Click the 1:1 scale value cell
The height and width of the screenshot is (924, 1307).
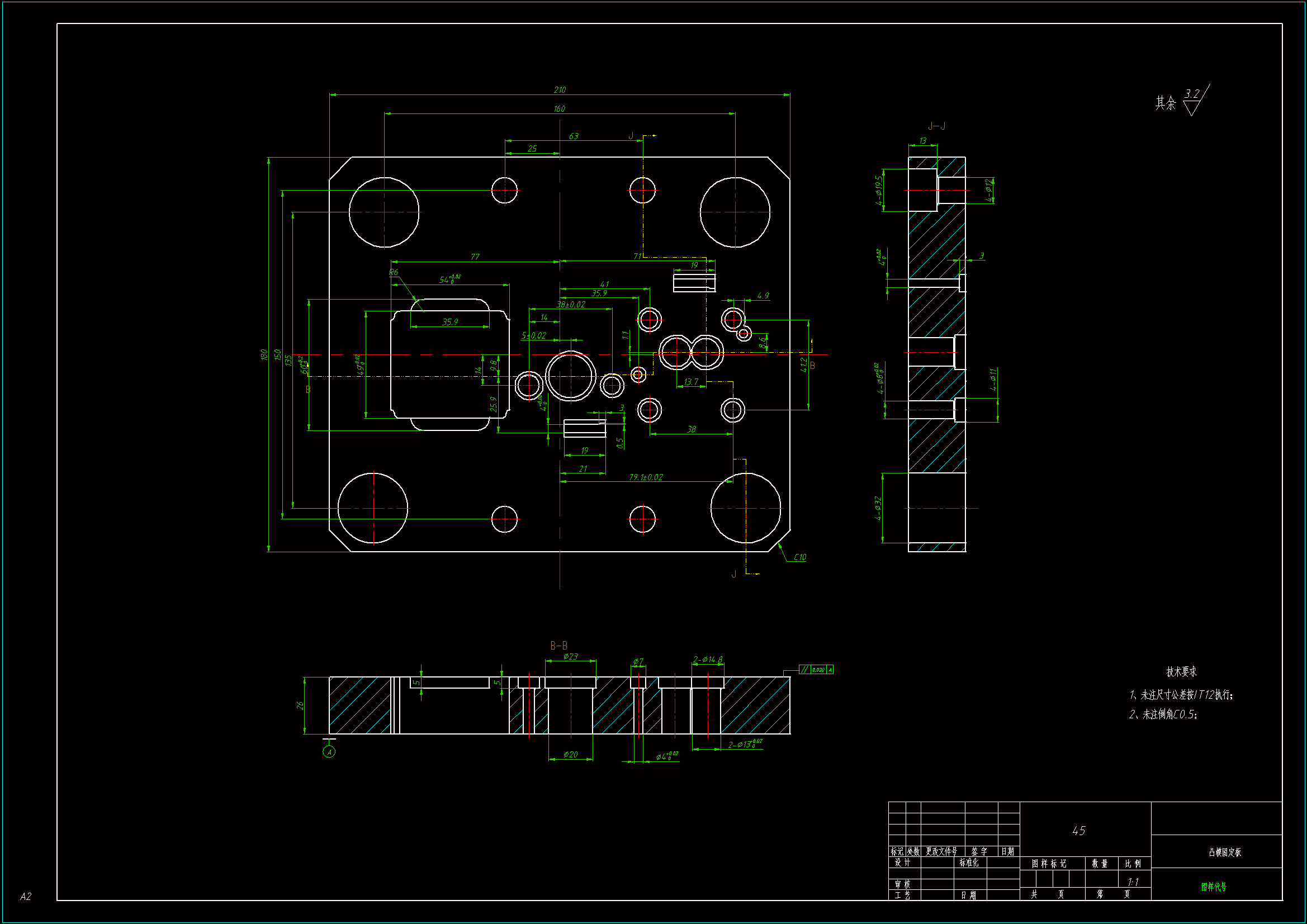coord(1133,882)
